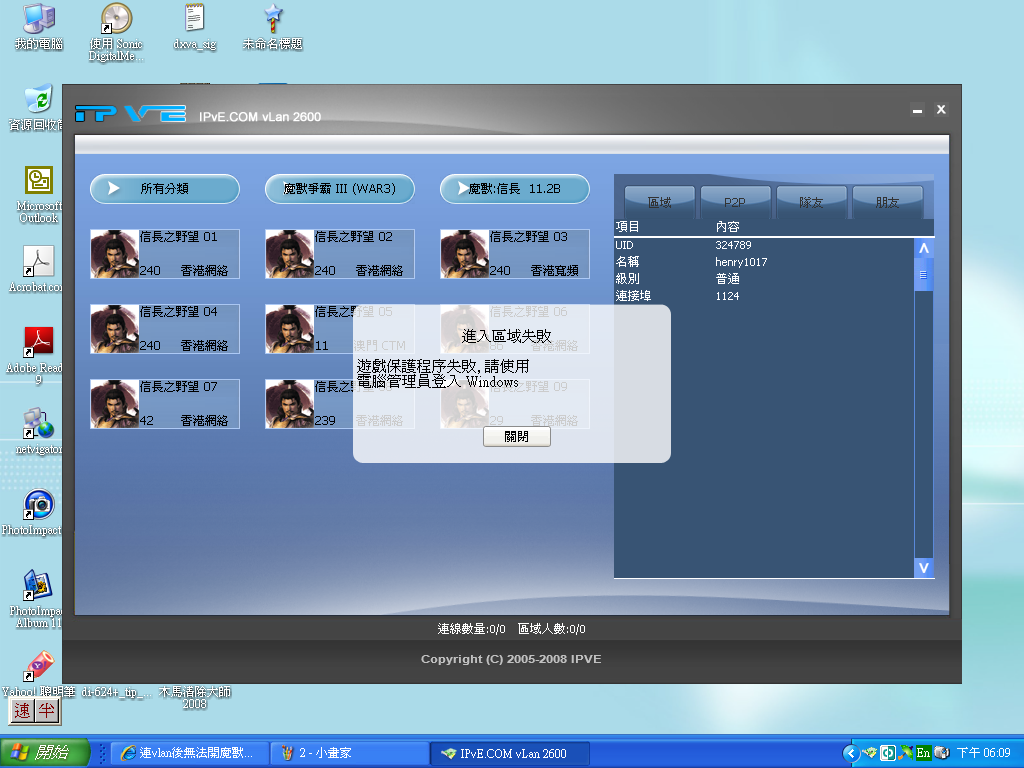Image resolution: width=1024 pixels, height=768 pixels.
Task: Join room 信長之野望 04
Action: [x=165, y=329]
